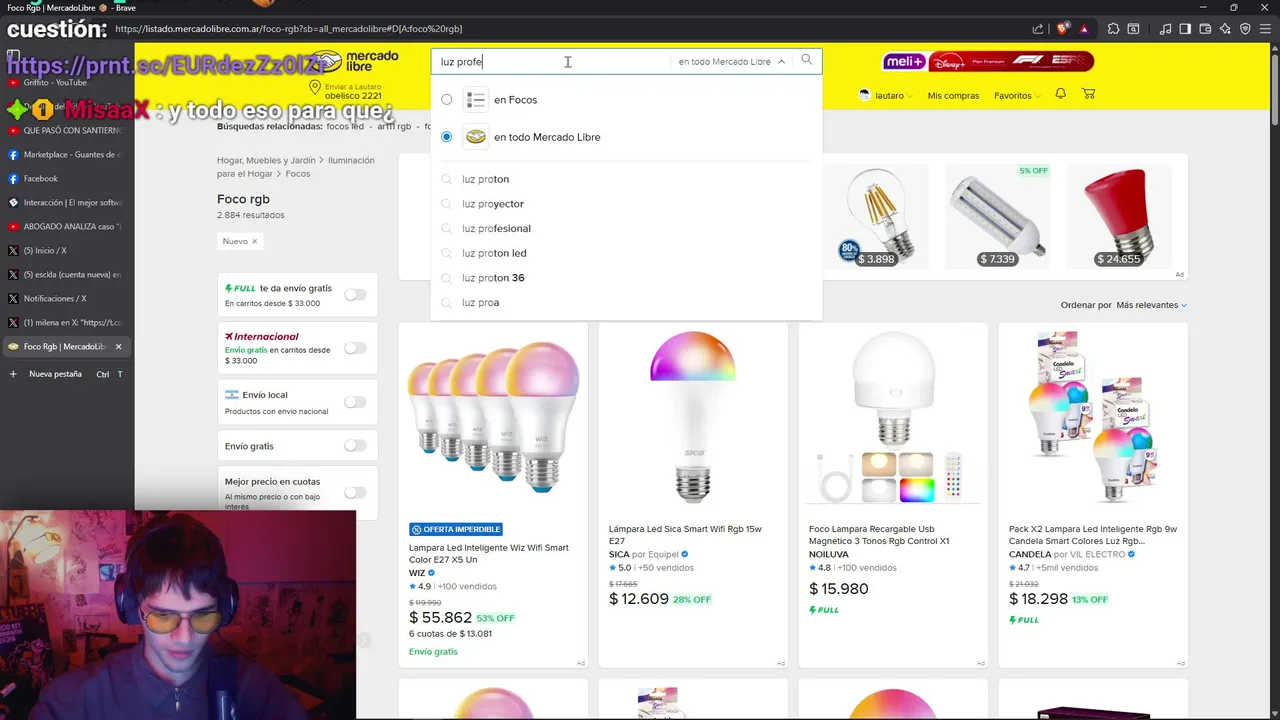Close the Foco Rgb MercadoLibre tab
The width and height of the screenshot is (1280, 720).
point(118,347)
